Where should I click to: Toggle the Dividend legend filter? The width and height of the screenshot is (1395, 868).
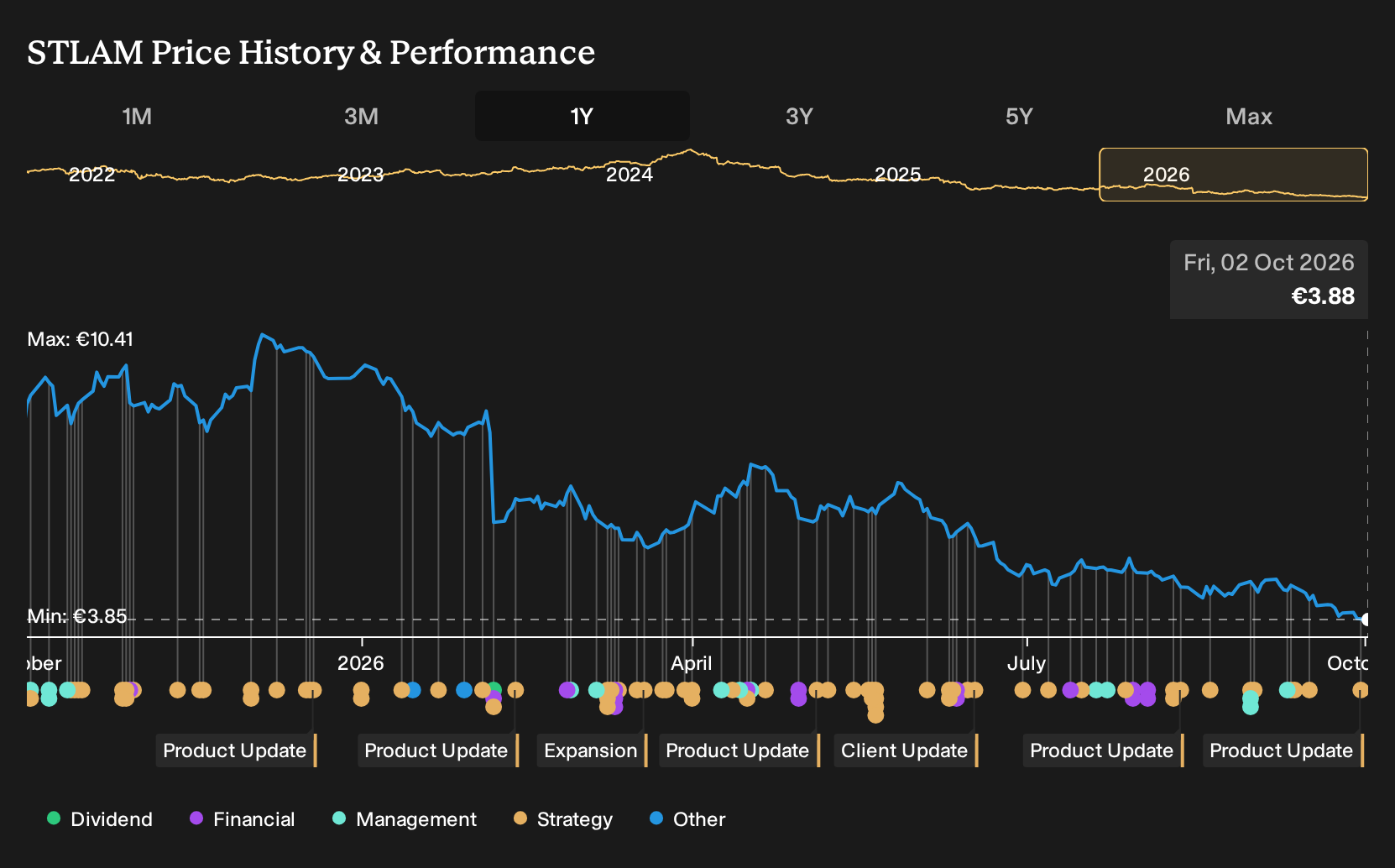pyautogui.click(x=100, y=818)
